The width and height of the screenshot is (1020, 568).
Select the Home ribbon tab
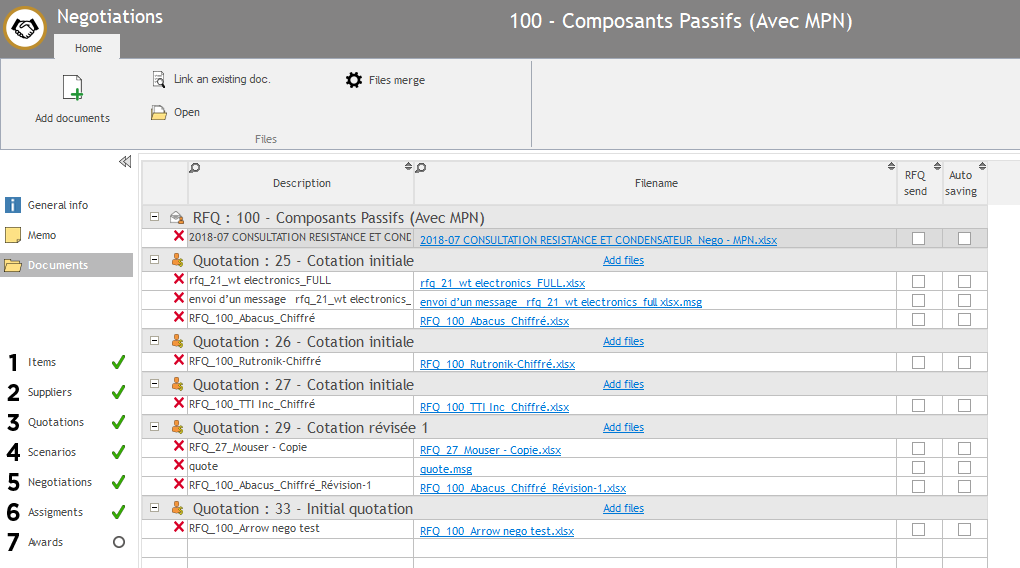[x=88, y=48]
